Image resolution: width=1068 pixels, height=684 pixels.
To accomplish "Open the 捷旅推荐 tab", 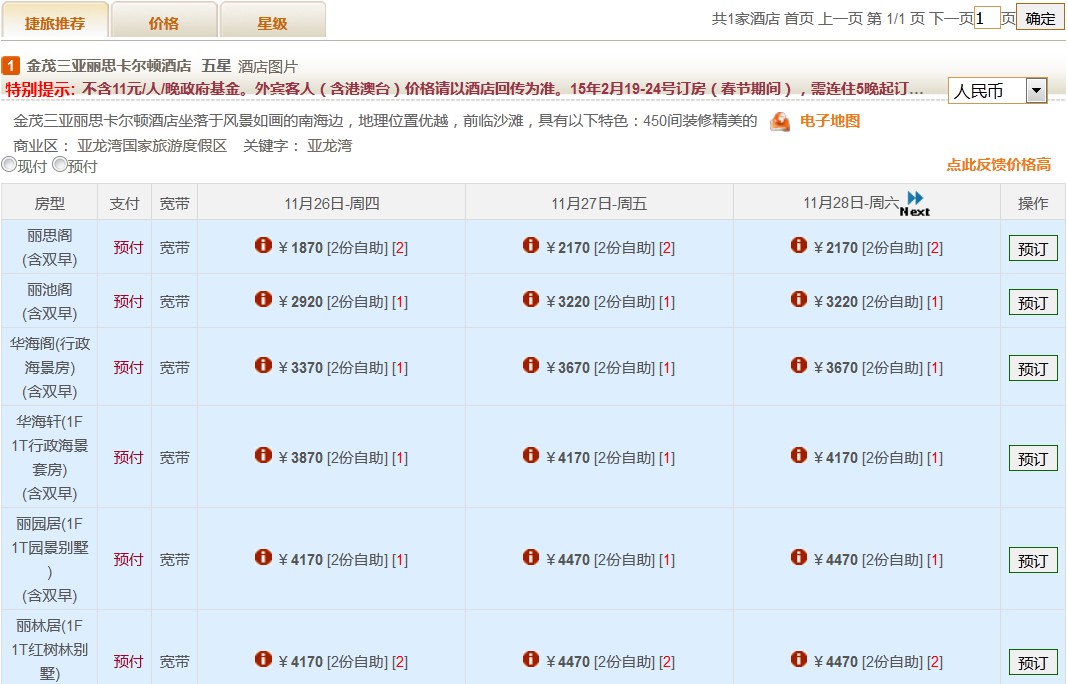I will (55, 22).
